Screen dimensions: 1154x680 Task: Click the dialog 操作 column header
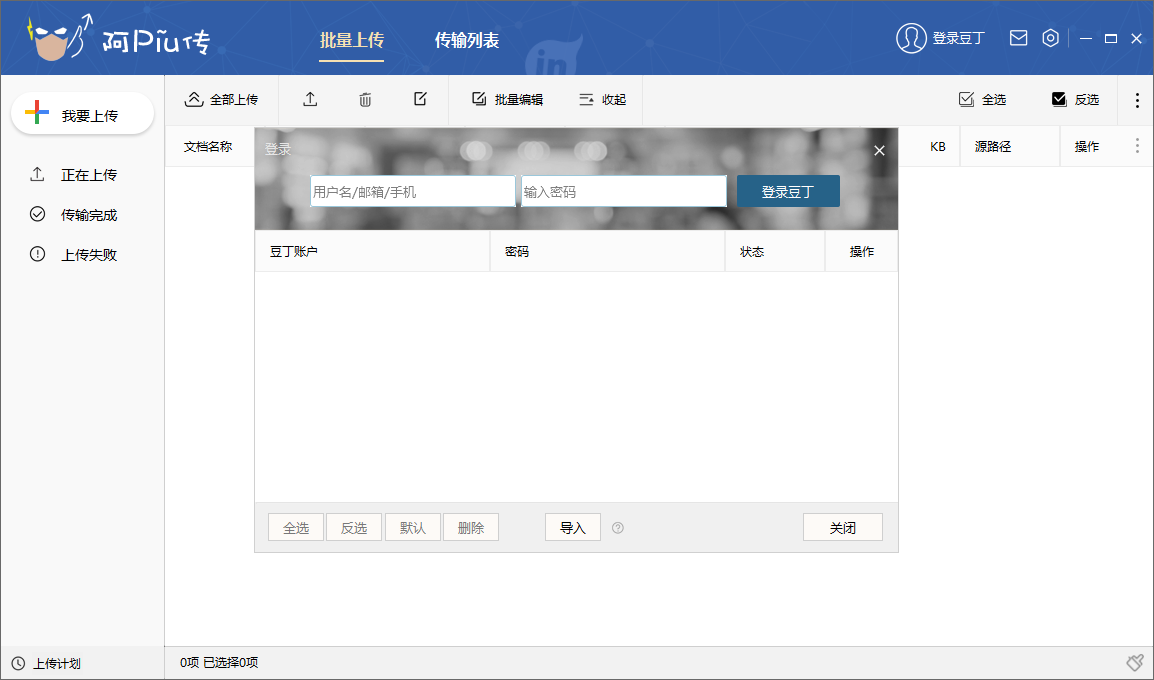pyautogui.click(x=862, y=252)
